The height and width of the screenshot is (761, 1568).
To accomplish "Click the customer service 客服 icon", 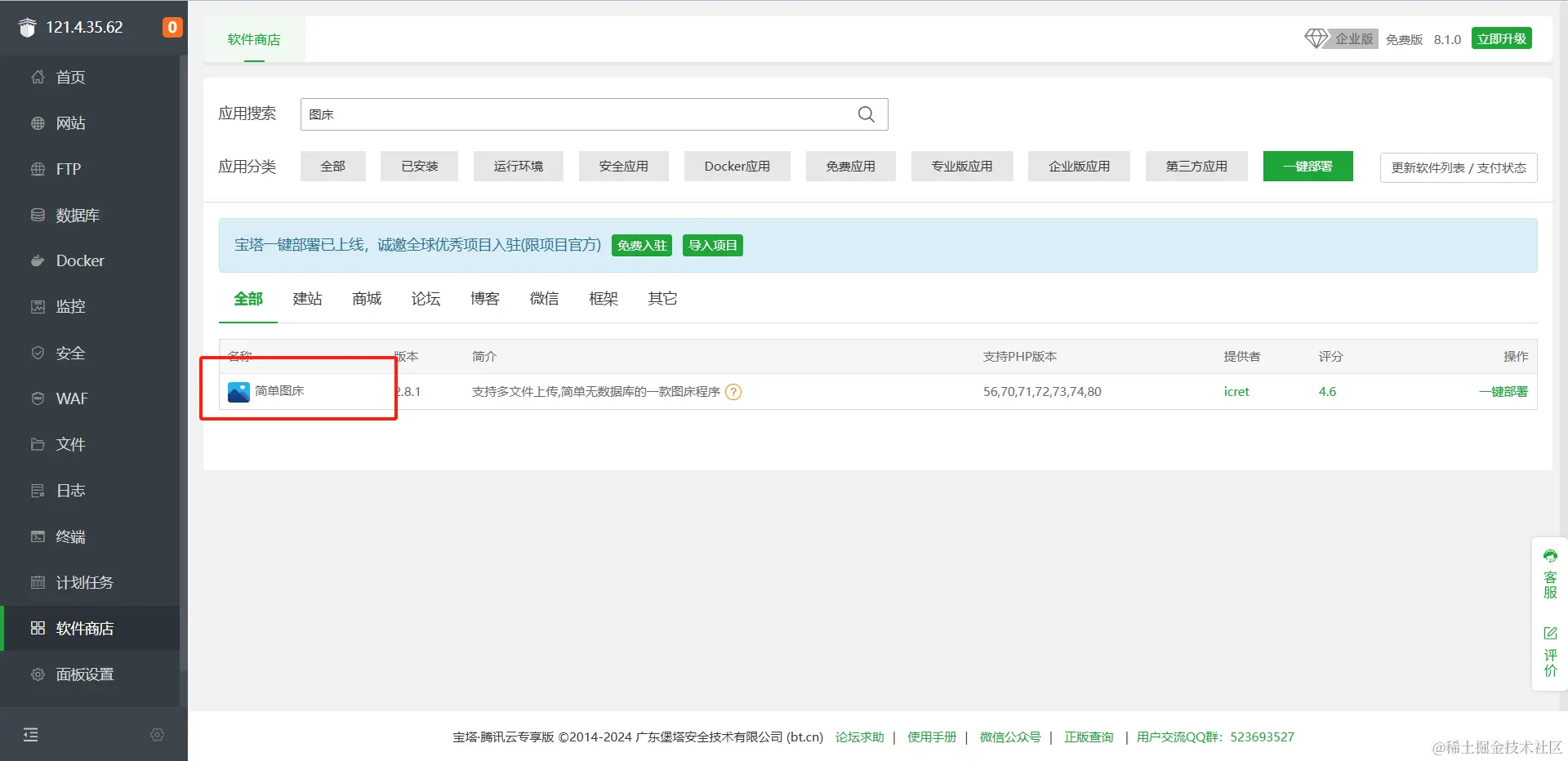I will pyautogui.click(x=1550, y=557).
